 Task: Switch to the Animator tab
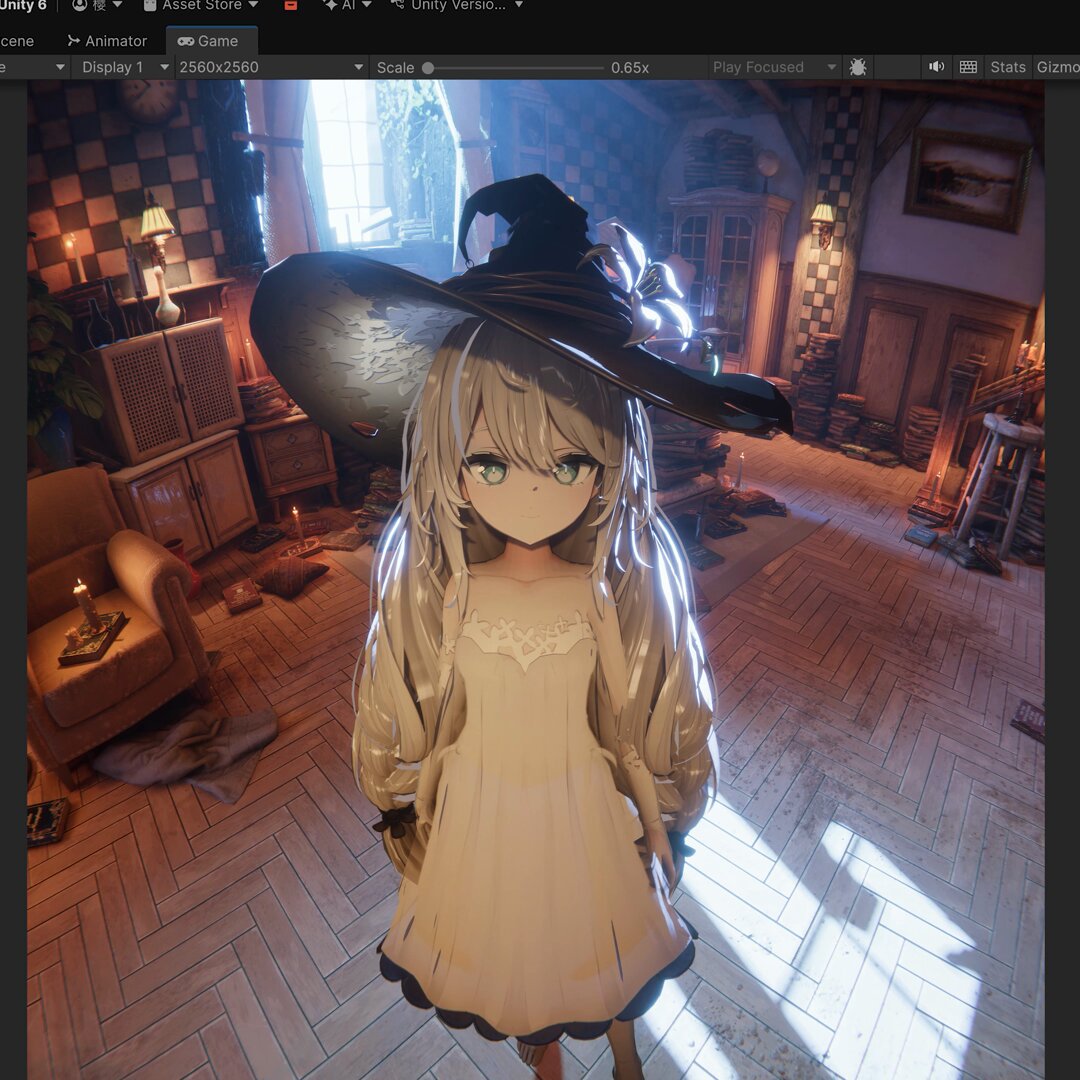107,41
